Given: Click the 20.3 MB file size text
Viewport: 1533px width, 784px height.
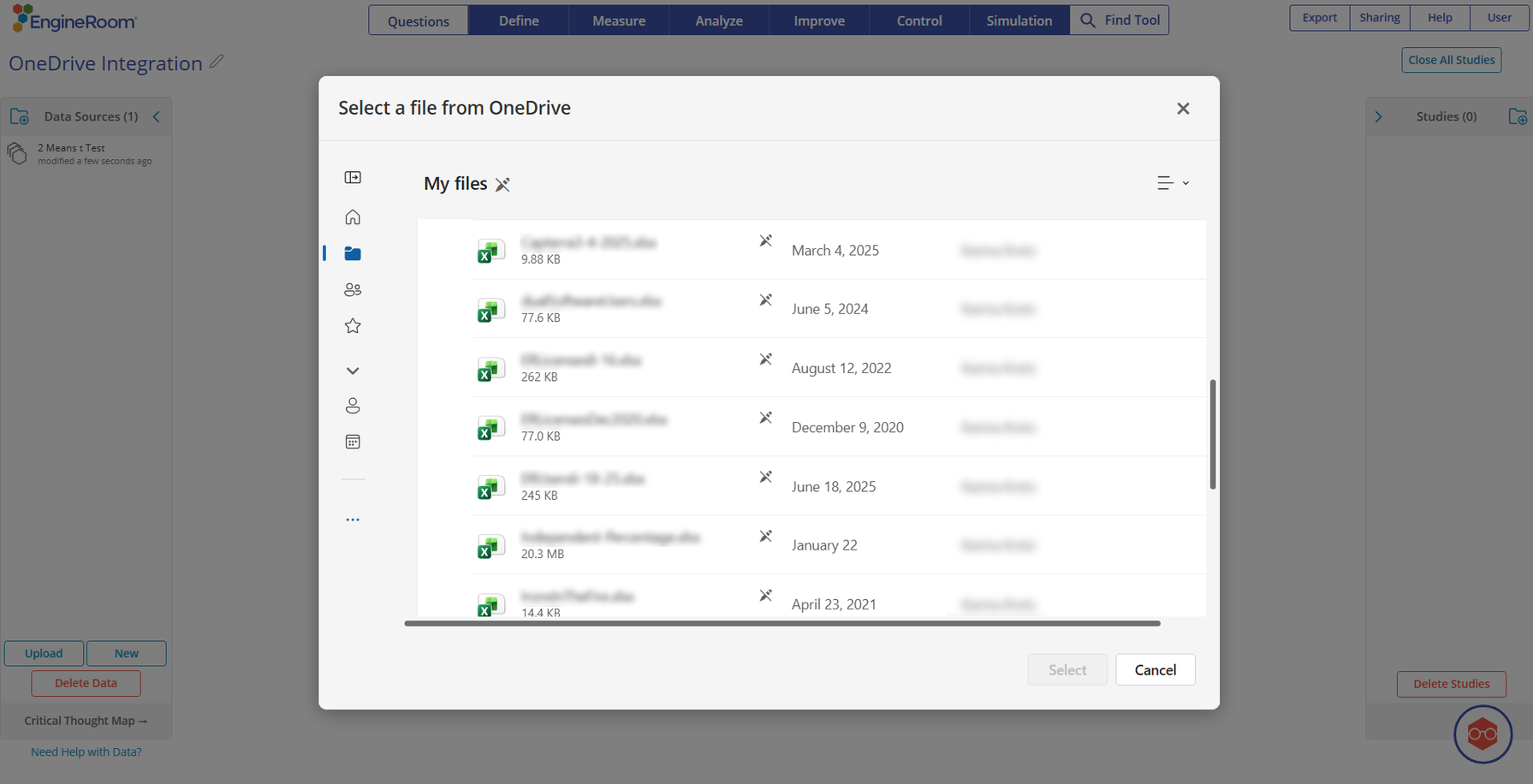Looking at the screenshot, I should point(543,554).
